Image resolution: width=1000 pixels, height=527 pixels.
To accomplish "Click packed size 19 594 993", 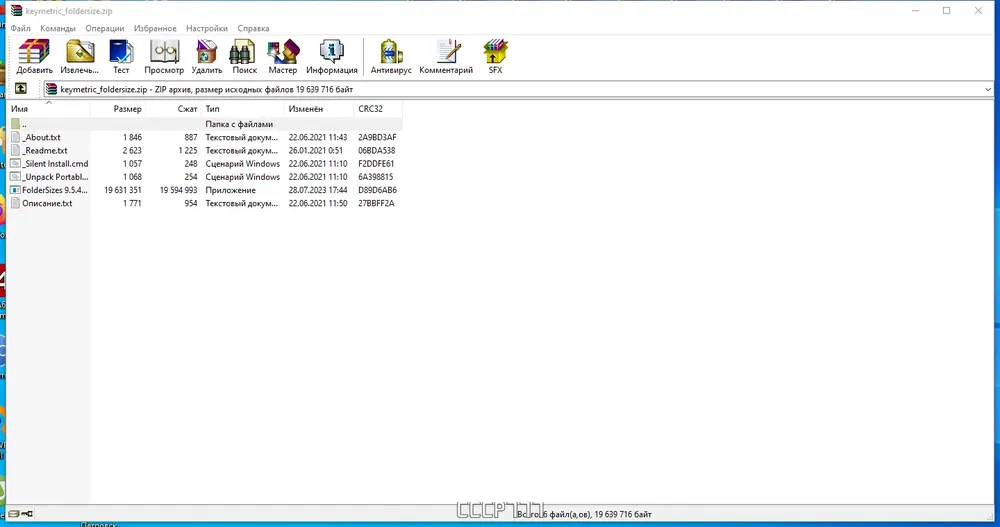I will point(179,190).
